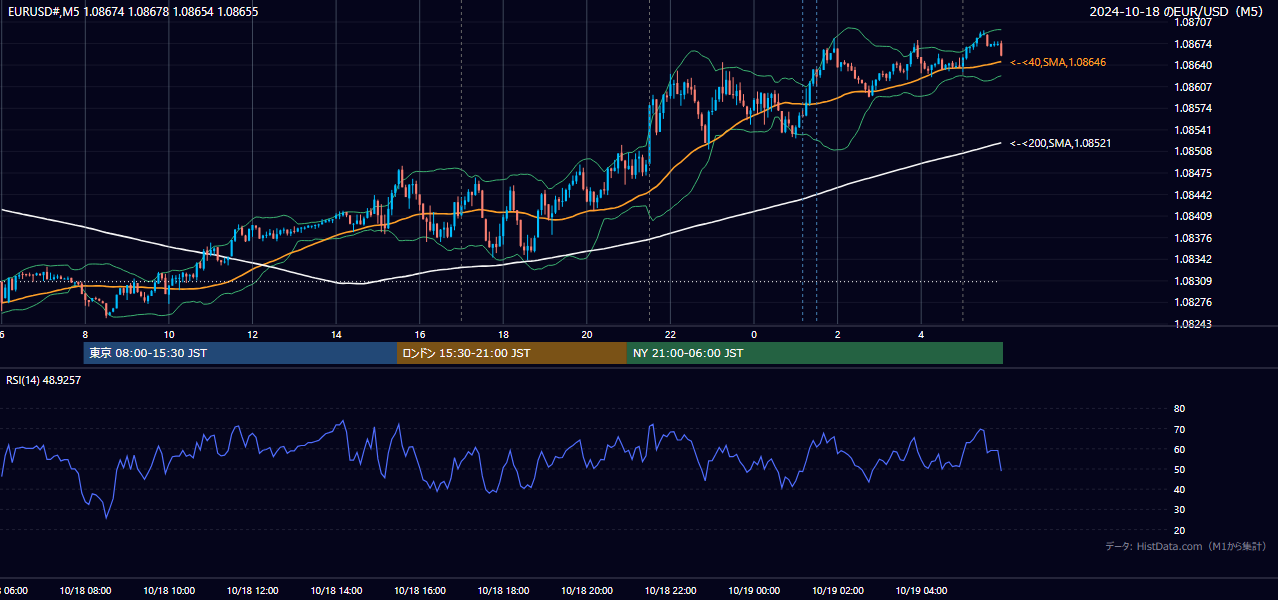The height and width of the screenshot is (600, 1278).
Task: Click the NY 21:00-06:00 JST session bar
Action: pyautogui.click(x=815, y=353)
